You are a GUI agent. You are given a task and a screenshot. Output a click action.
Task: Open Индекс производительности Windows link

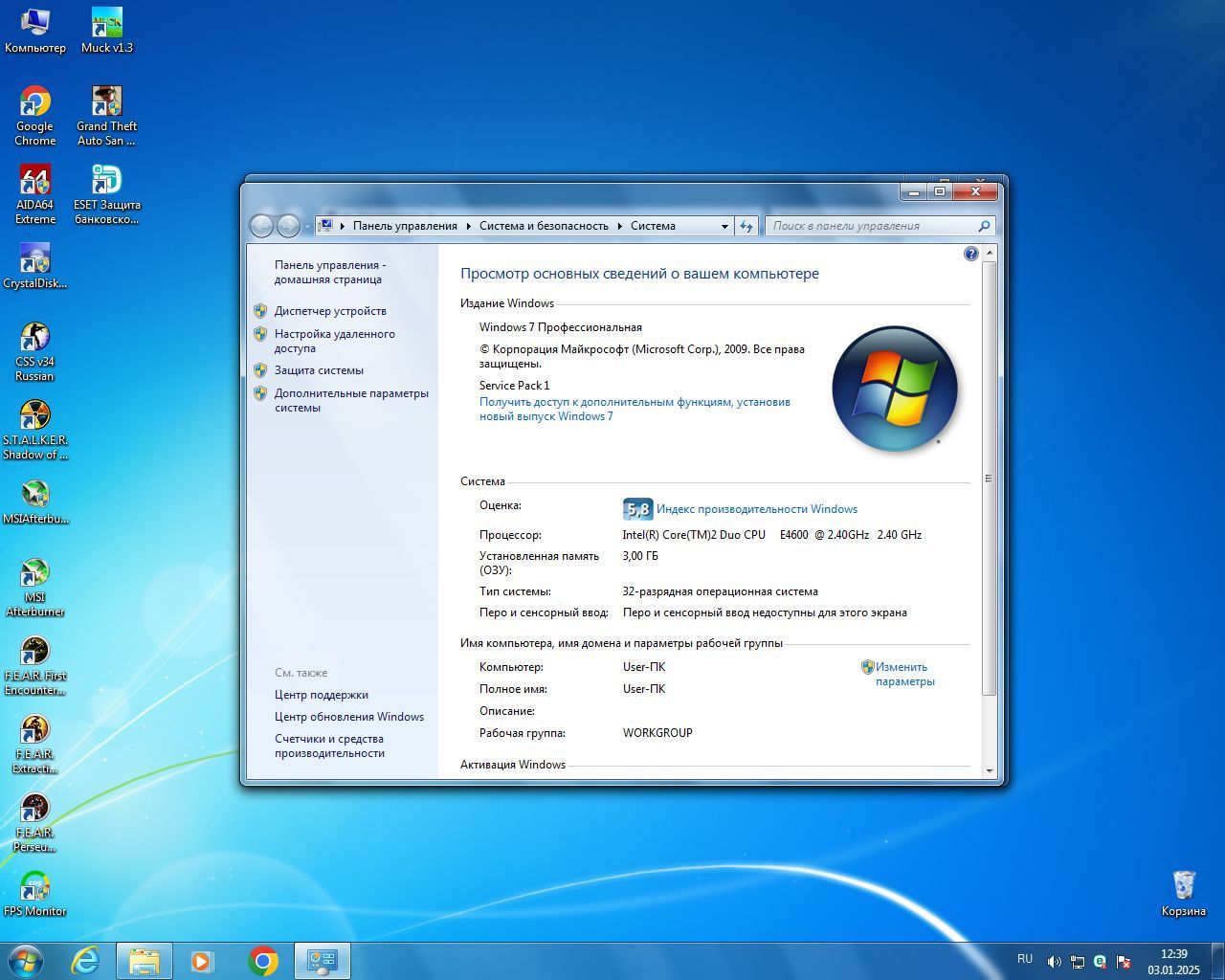coord(757,509)
